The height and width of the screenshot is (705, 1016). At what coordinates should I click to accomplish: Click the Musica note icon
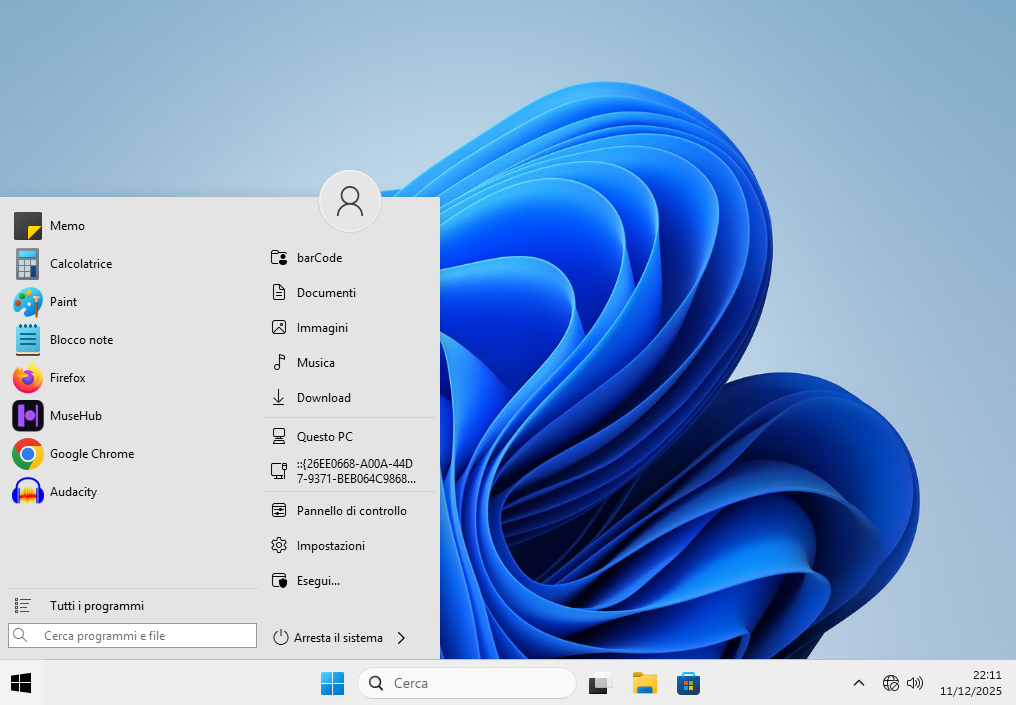point(279,363)
